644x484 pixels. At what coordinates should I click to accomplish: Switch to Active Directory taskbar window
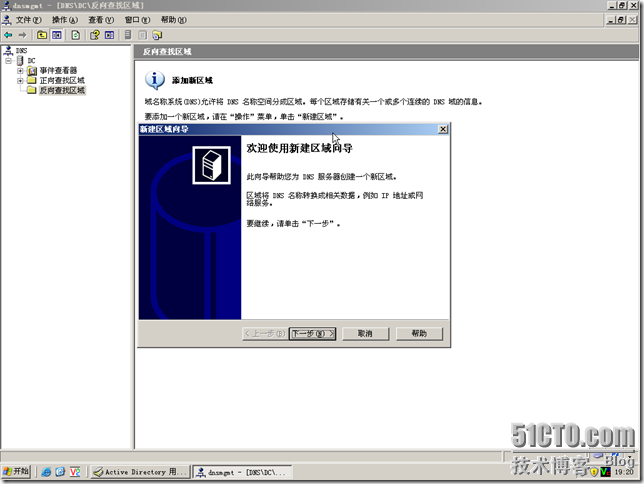(140, 472)
